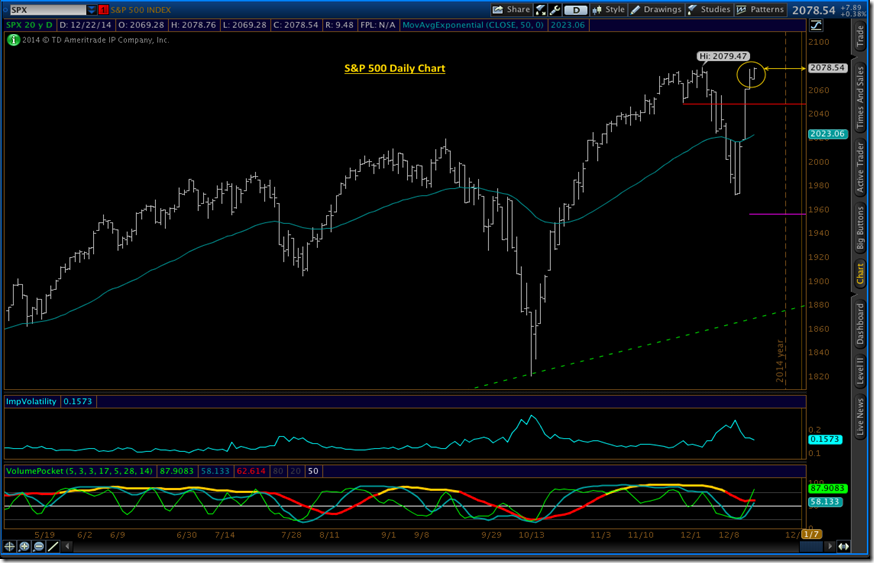The height and width of the screenshot is (563, 874).
Task: Open the Studies menu
Action: pos(710,9)
